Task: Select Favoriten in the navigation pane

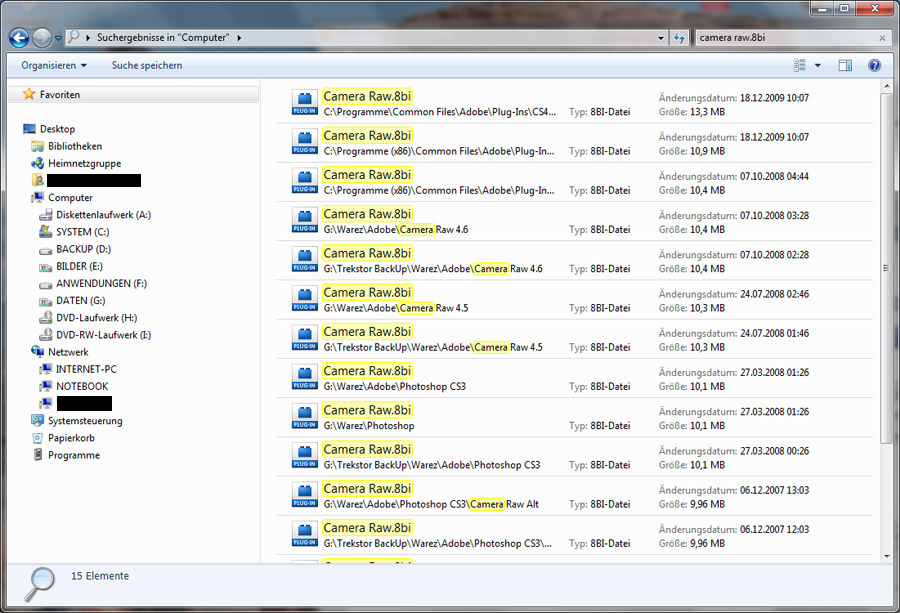Action: coord(133,95)
